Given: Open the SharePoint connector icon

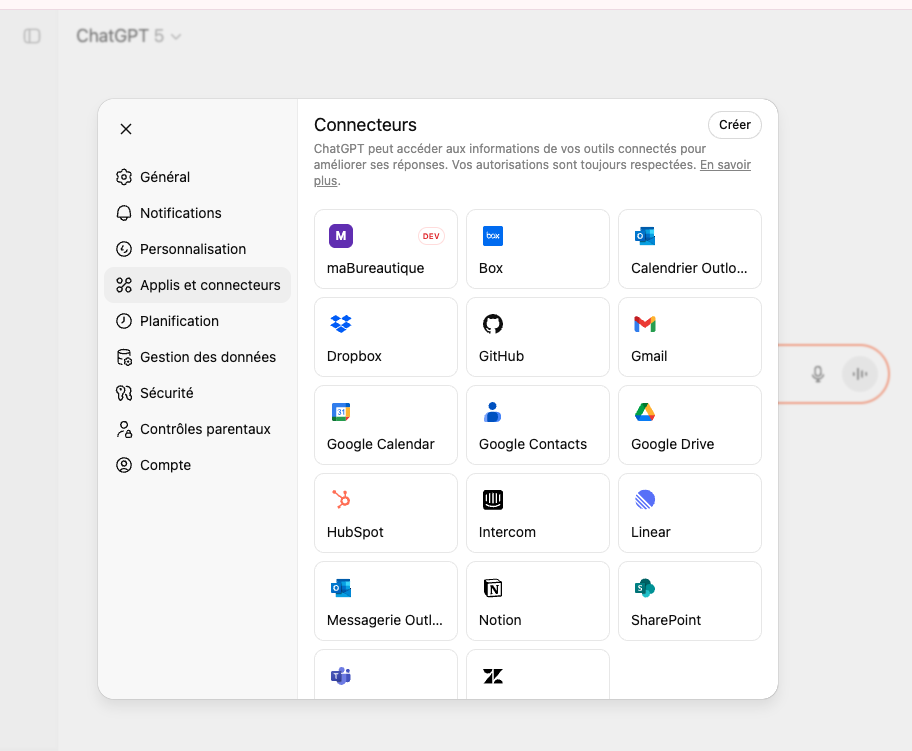Looking at the screenshot, I should click(x=645, y=588).
